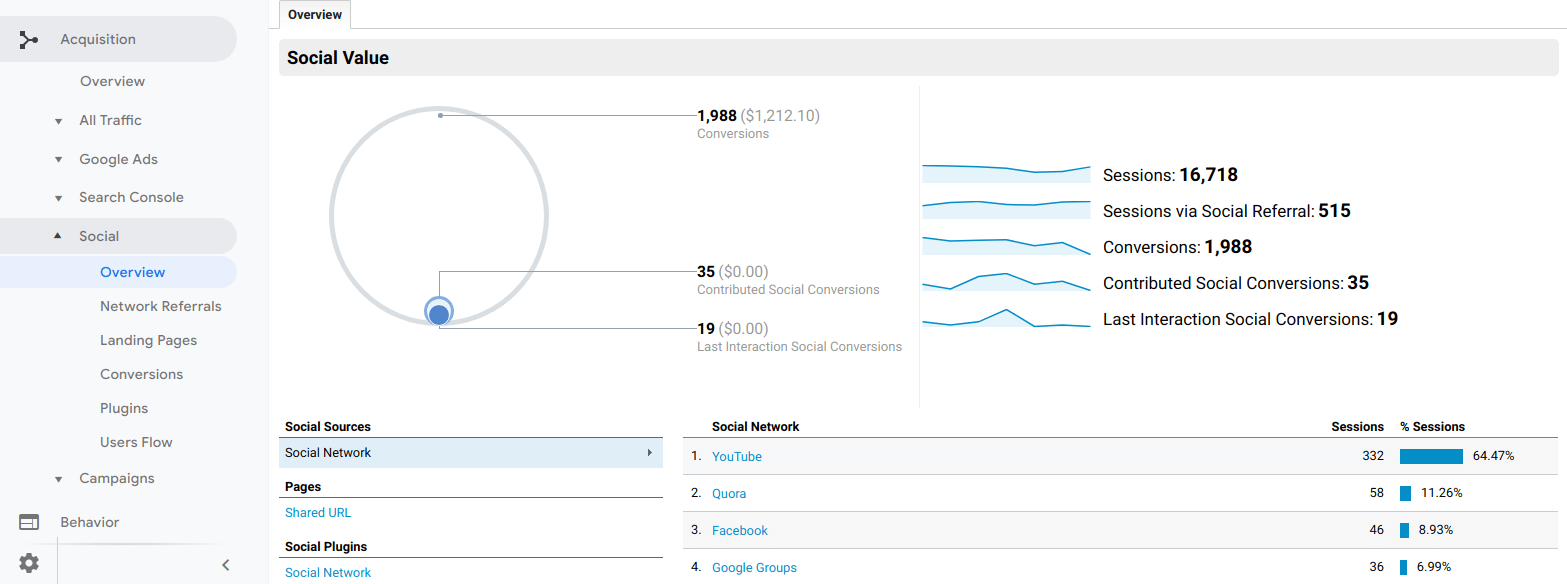The height and width of the screenshot is (584, 1567).
Task: Click the Conversions sparkline chart
Action: coord(1006,246)
